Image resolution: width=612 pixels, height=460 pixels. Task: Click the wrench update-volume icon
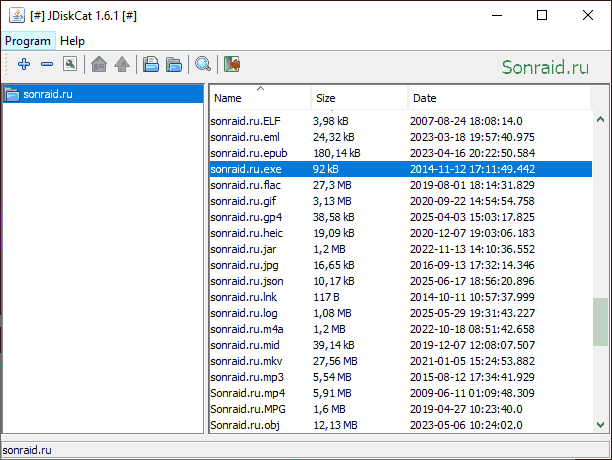[x=70, y=64]
